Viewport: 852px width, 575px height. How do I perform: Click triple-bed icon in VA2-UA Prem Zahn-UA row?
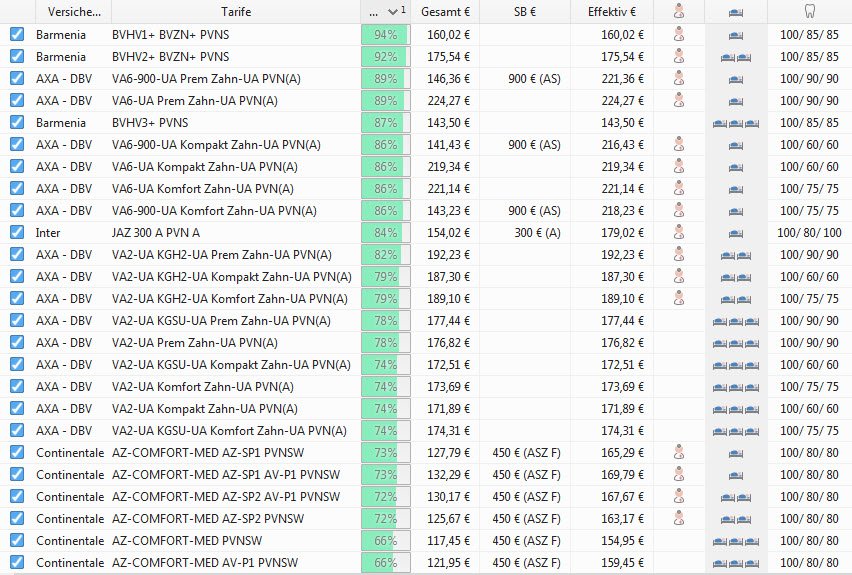click(x=736, y=343)
